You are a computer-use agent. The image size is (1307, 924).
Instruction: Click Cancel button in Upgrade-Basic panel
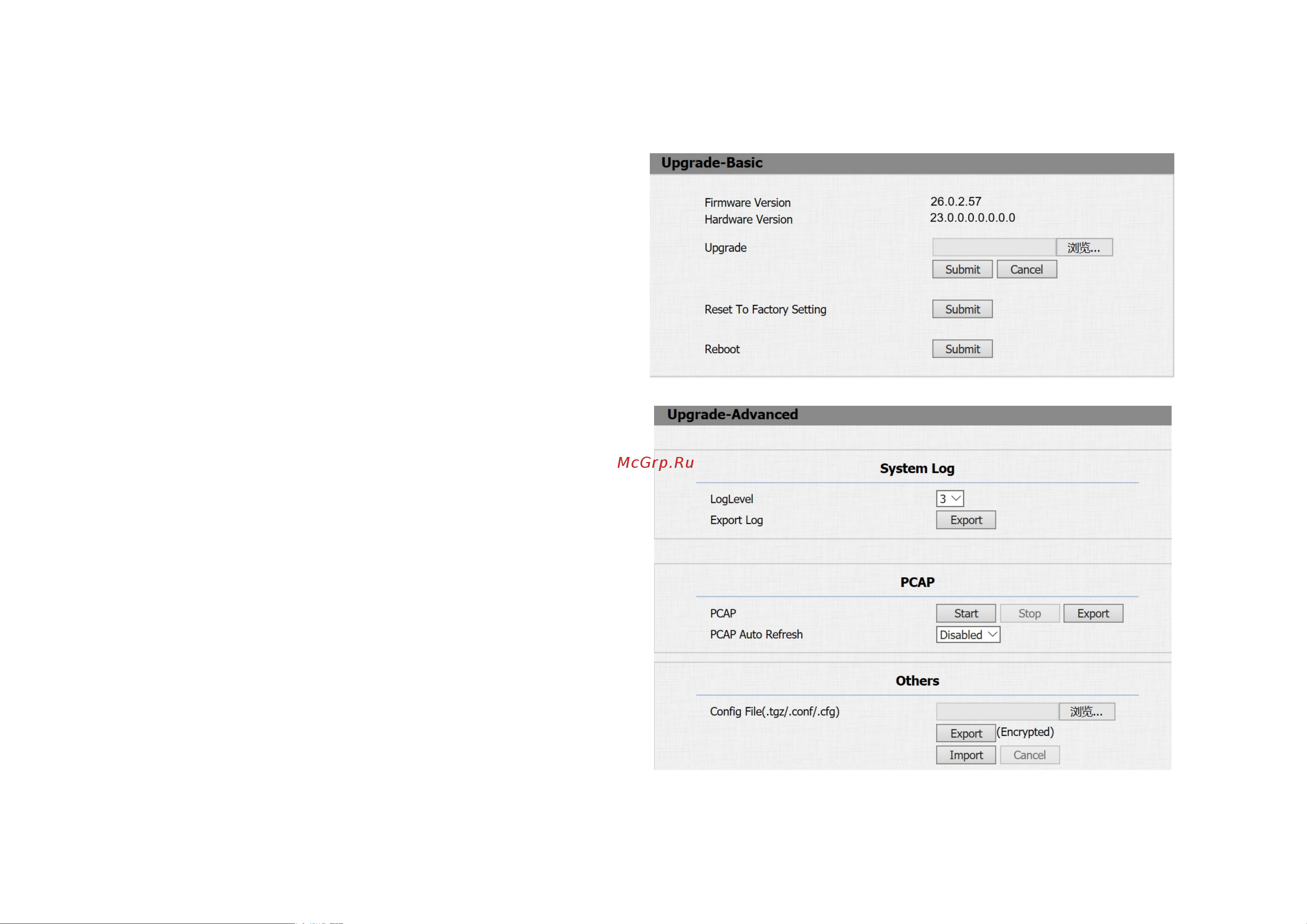click(1027, 269)
